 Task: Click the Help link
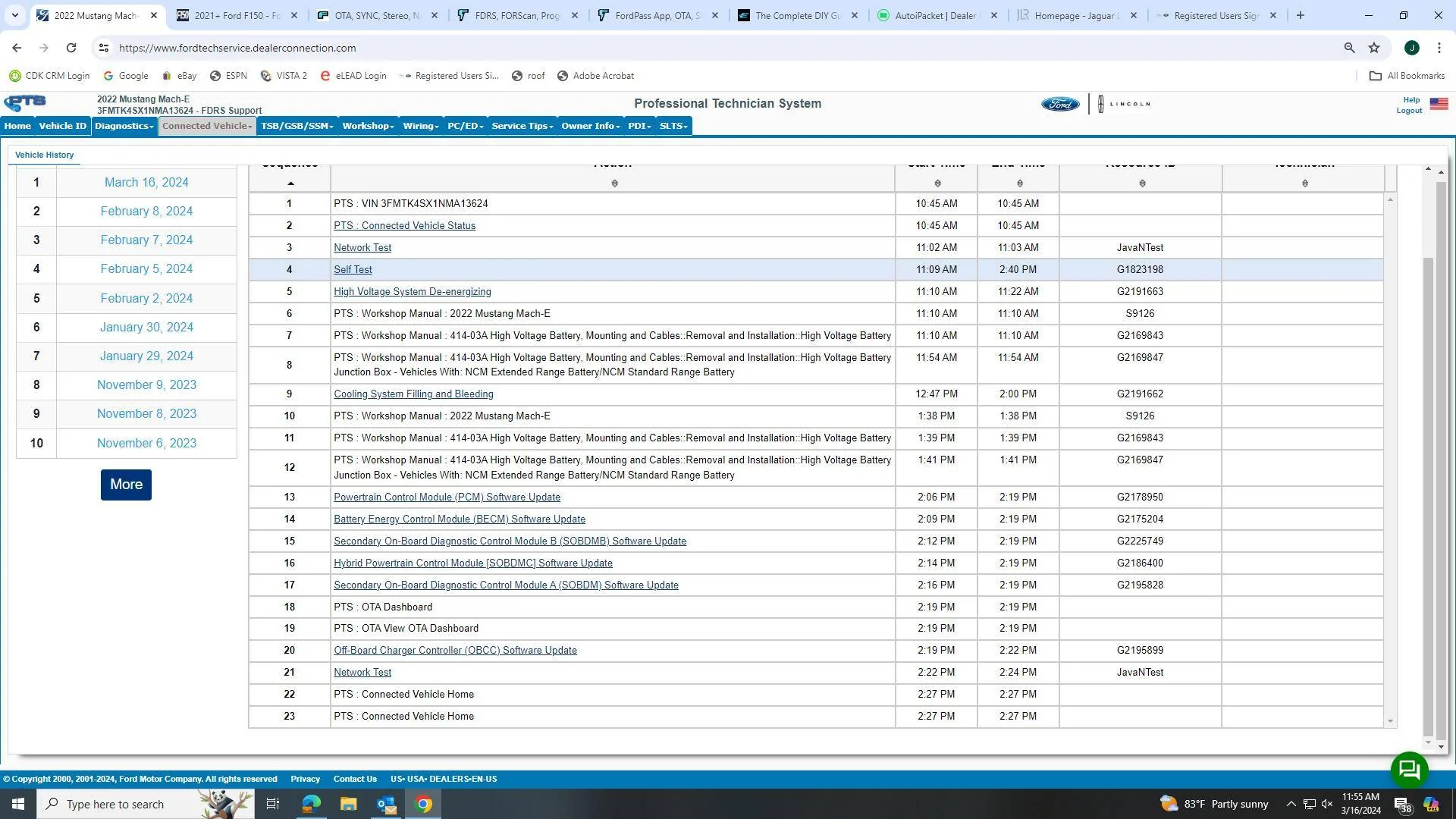(1411, 100)
